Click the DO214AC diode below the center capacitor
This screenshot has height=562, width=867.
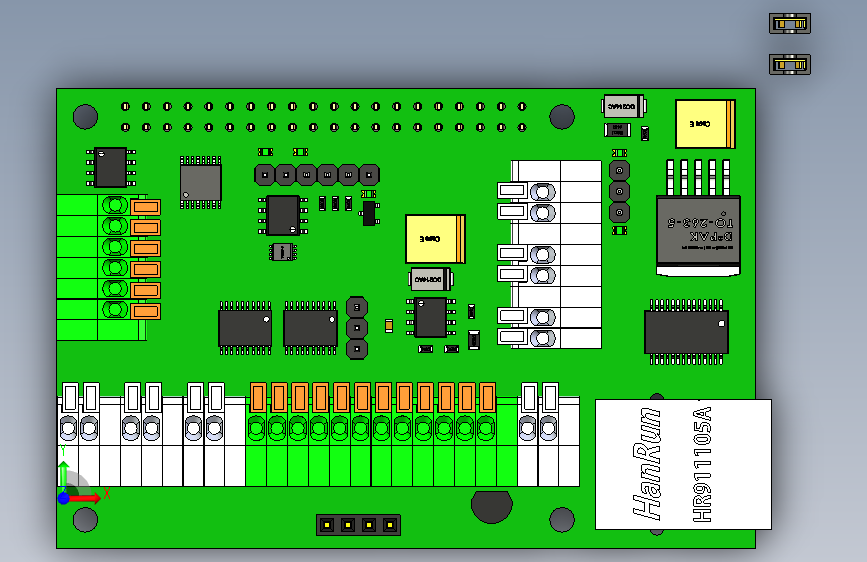pyautogui.click(x=431, y=279)
